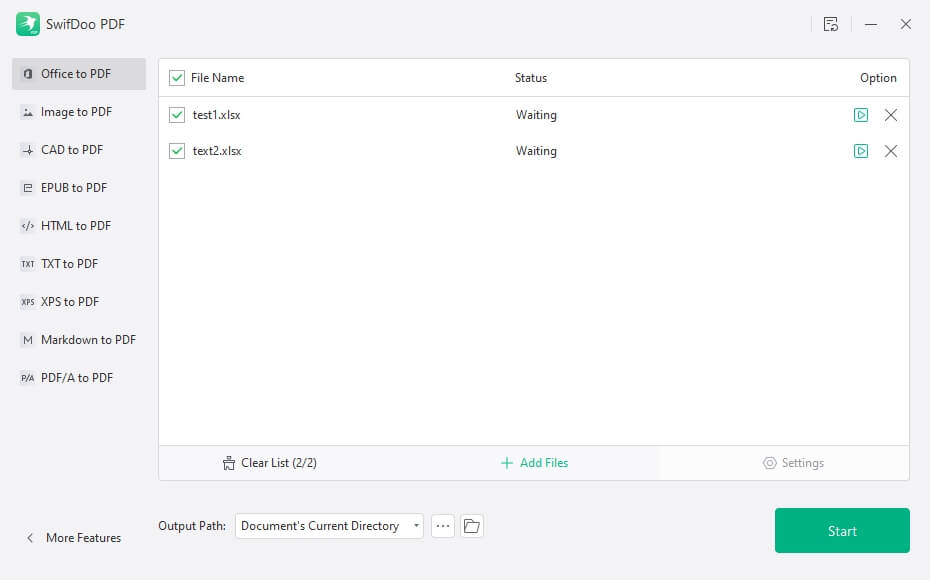Click the Office to PDF sidebar icon
The height and width of the screenshot is (580, 930).
point(27,74)
